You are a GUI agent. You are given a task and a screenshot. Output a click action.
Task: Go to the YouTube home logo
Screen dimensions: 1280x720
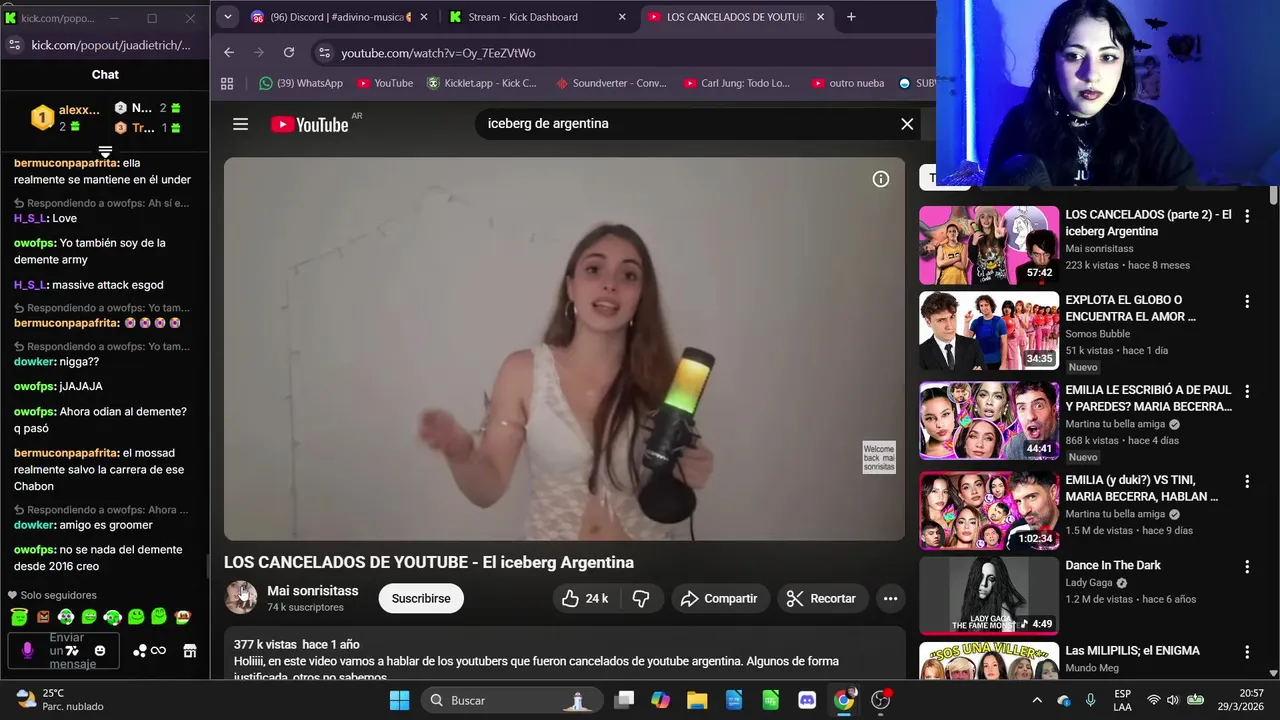(x=310, y=124)
